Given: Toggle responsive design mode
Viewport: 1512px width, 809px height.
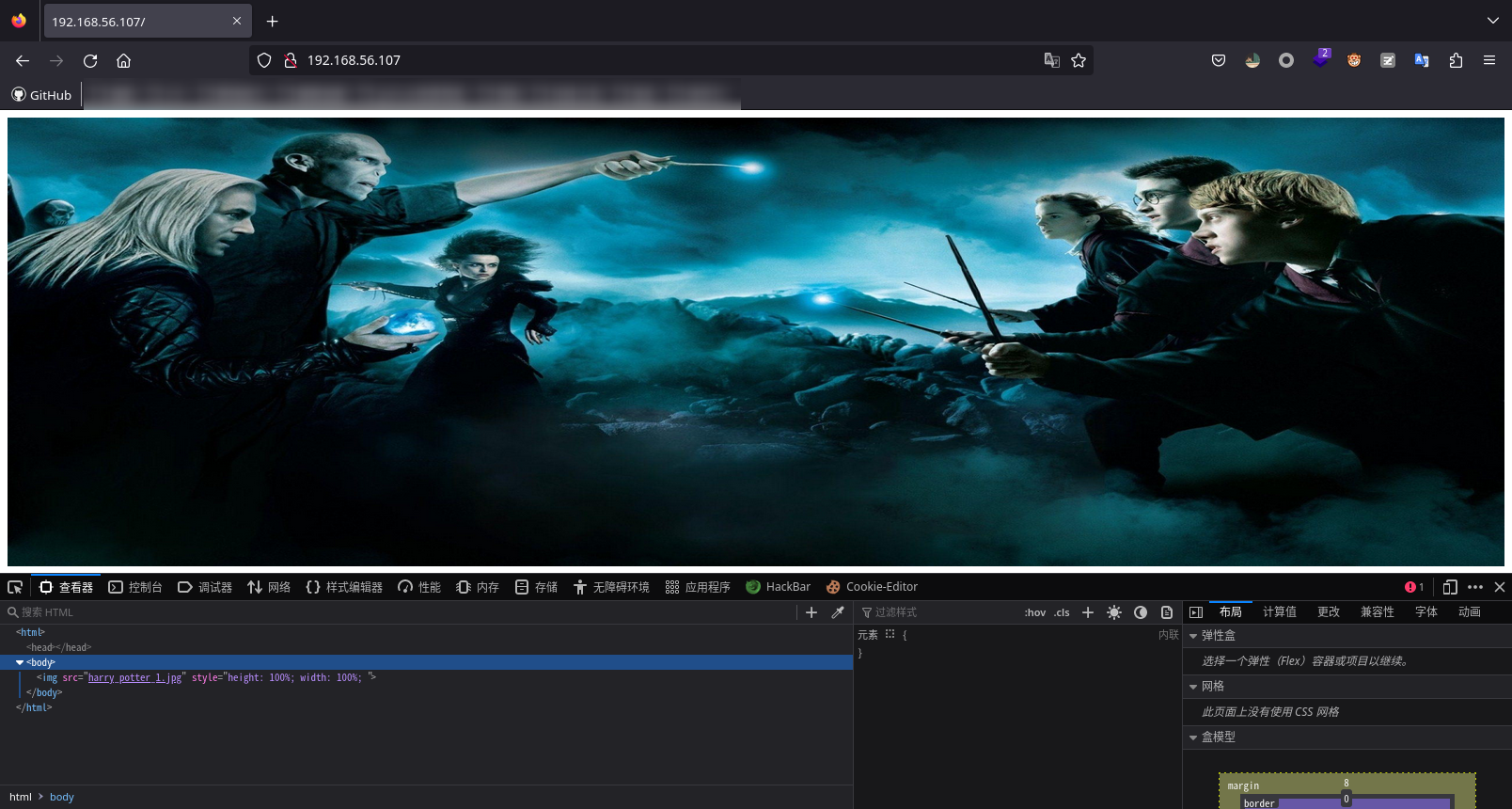Looking at the screenshot, I should (x=1450, y=587).
